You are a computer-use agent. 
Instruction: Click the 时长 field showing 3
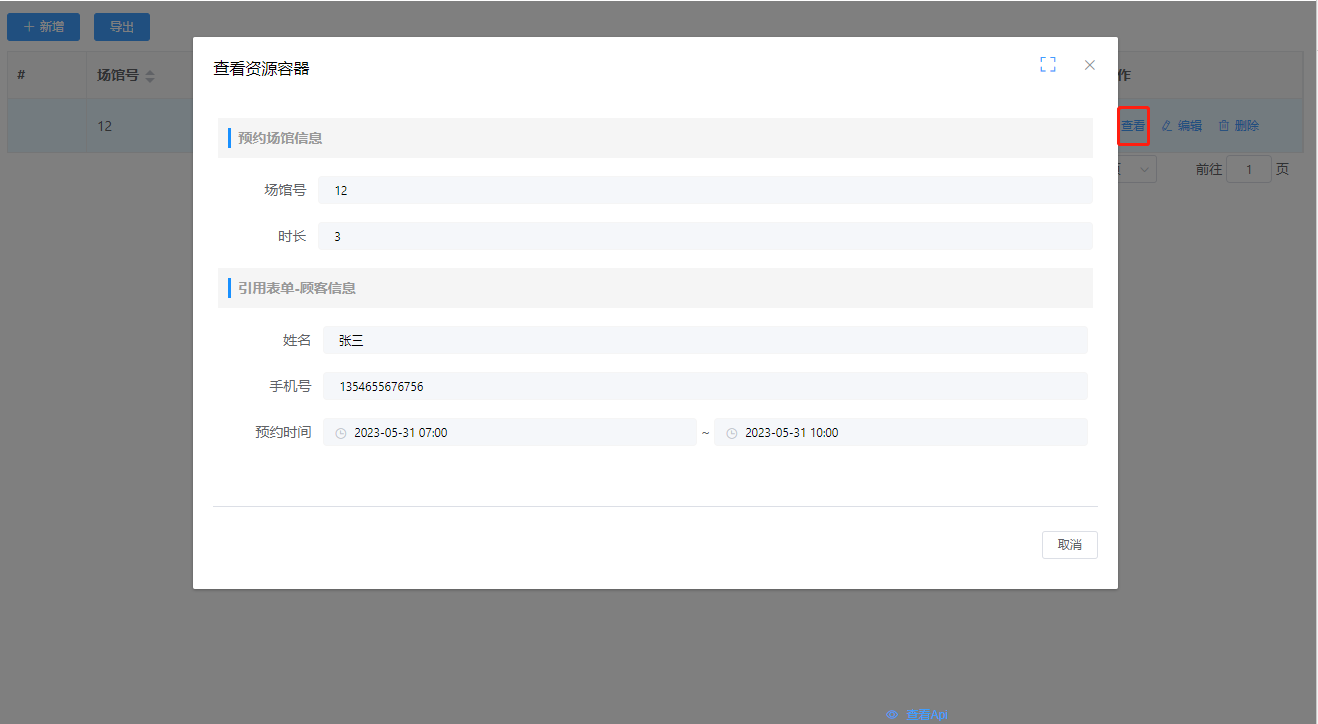[x=704, y=236]
